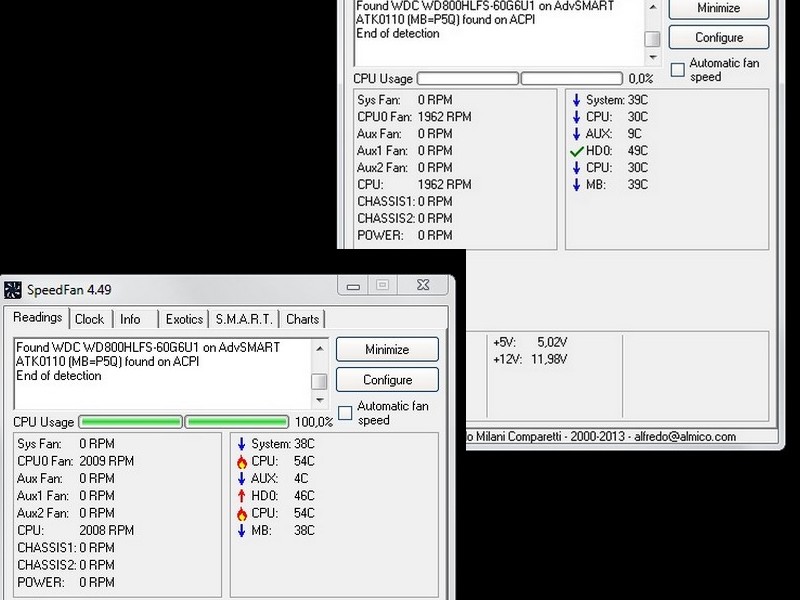This screenshot has width=800, height=600.
Task: Click Configure in the upper background window
Action: click(719, 38)
